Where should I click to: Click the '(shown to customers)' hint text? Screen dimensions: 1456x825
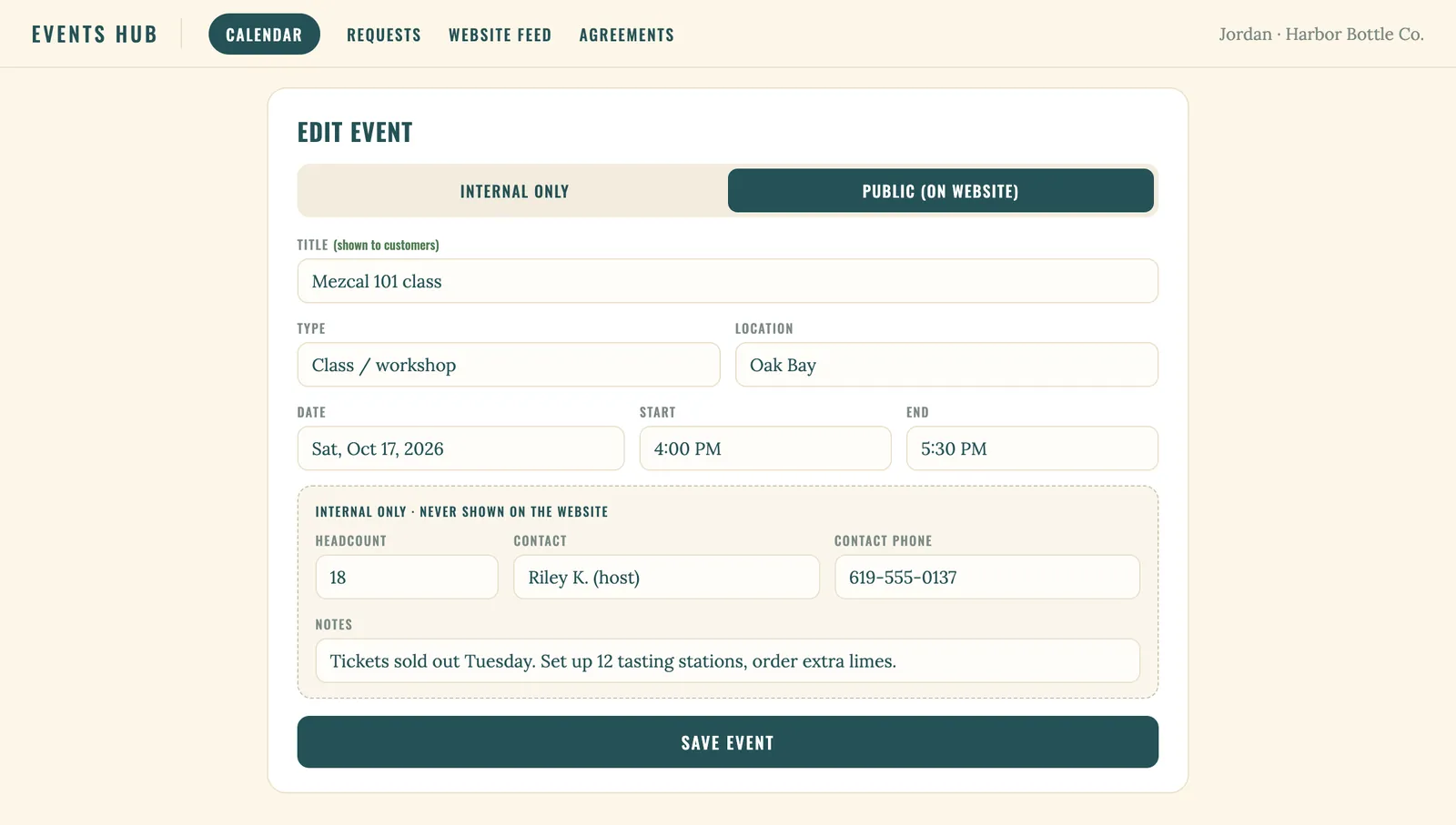(x=386, y=246)
